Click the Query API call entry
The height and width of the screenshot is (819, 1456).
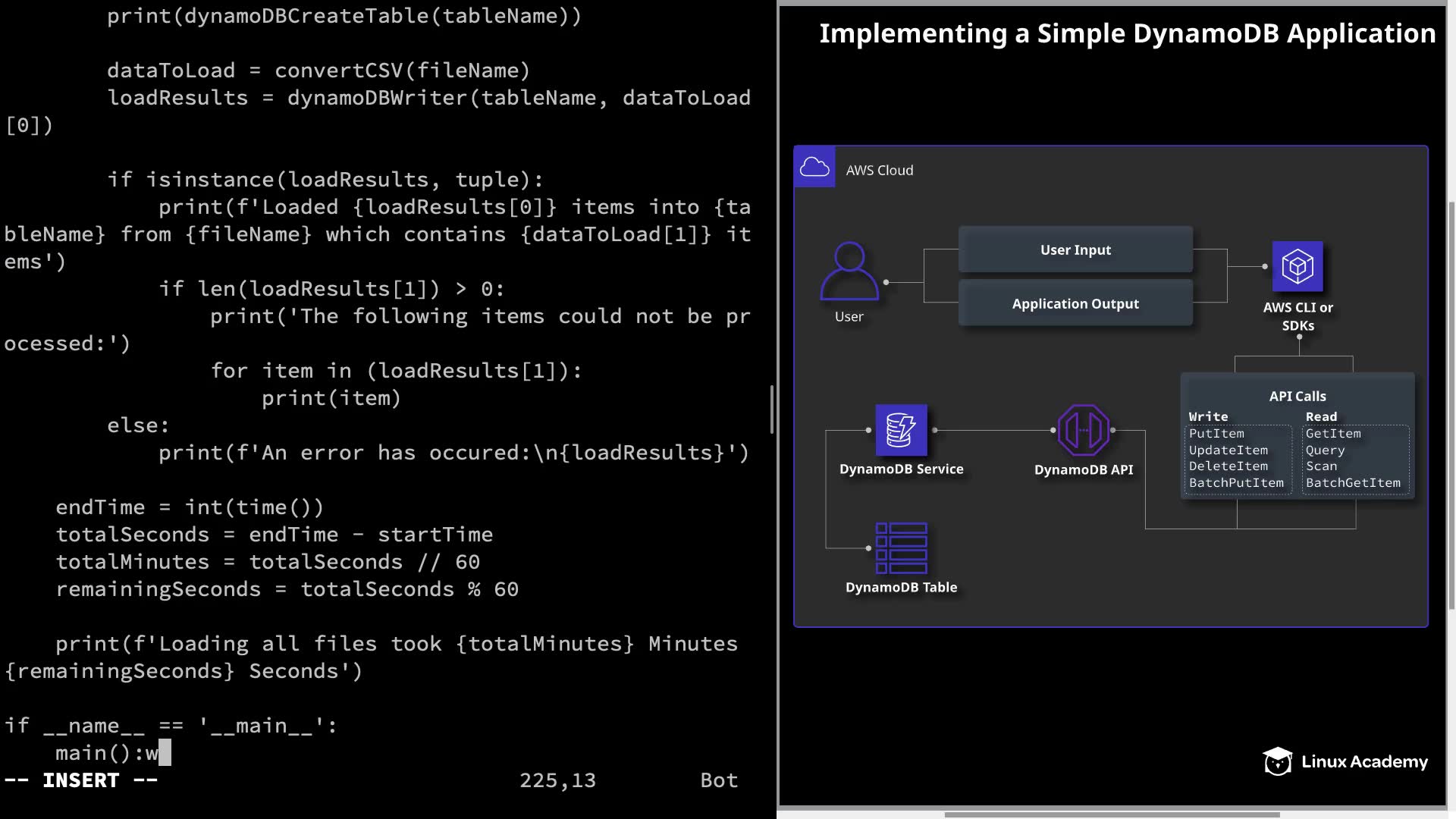pos(1325,450)
